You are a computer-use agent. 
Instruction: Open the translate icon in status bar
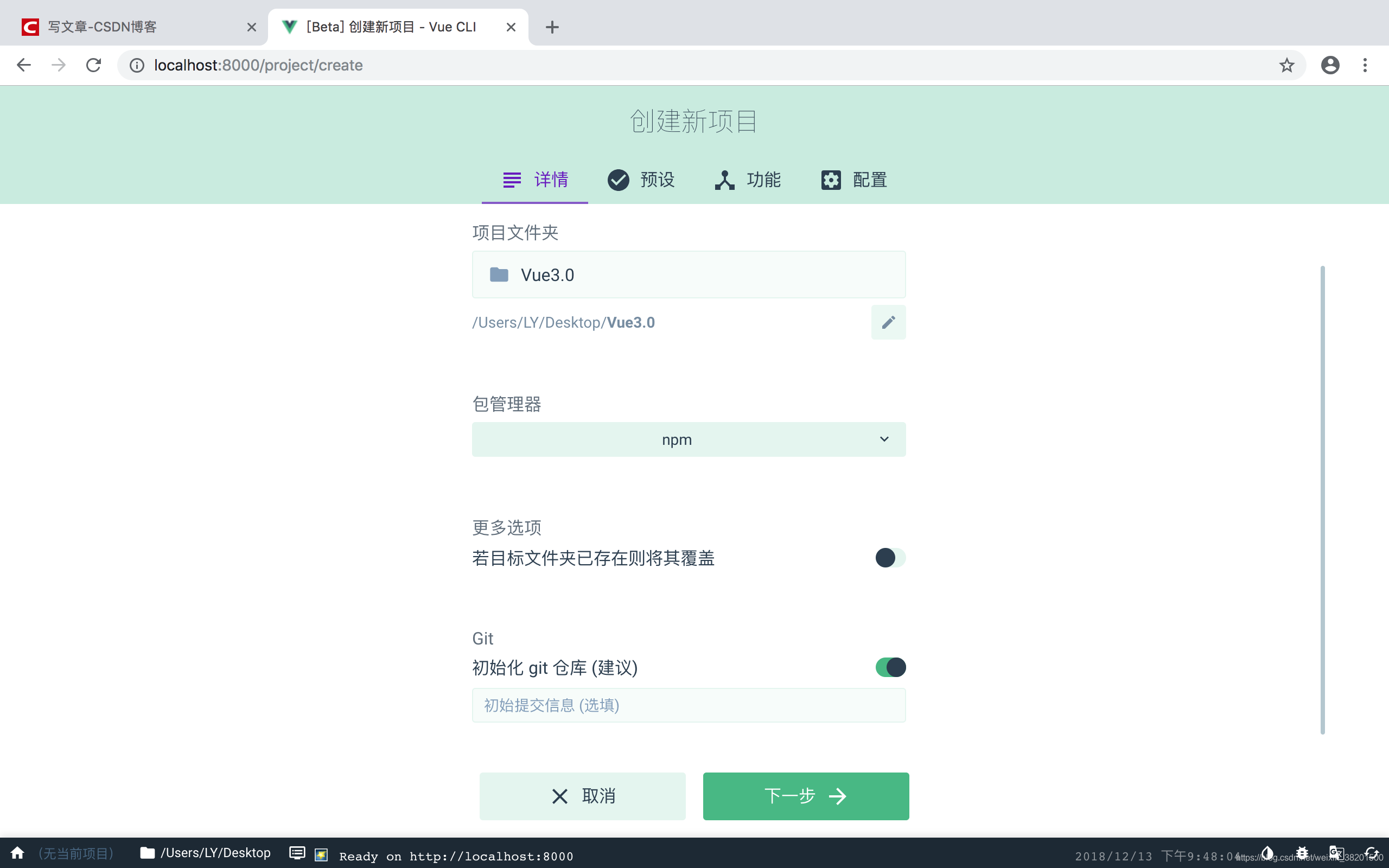coord(1336,853)
